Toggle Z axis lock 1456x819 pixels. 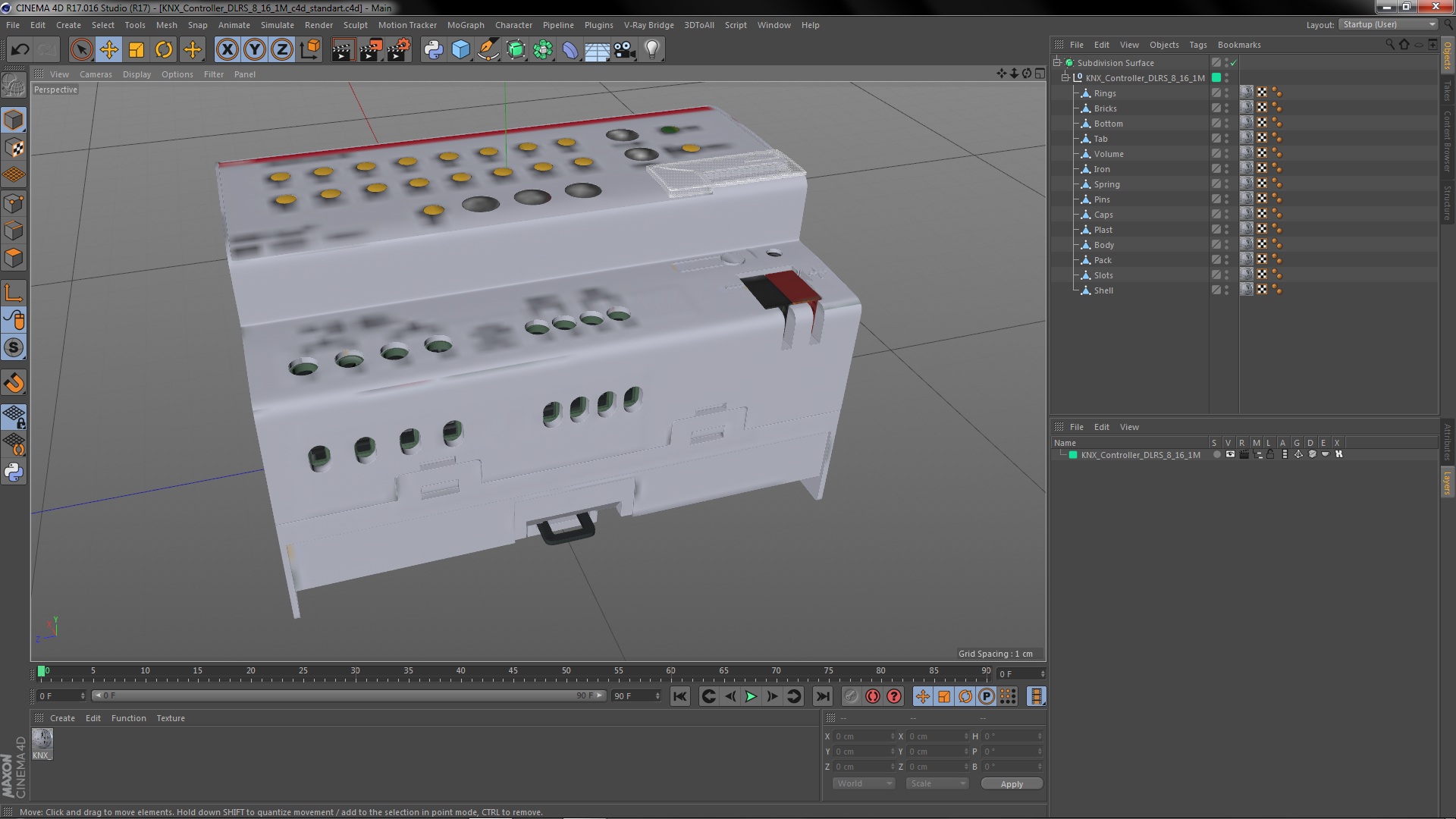click(282, 50)
